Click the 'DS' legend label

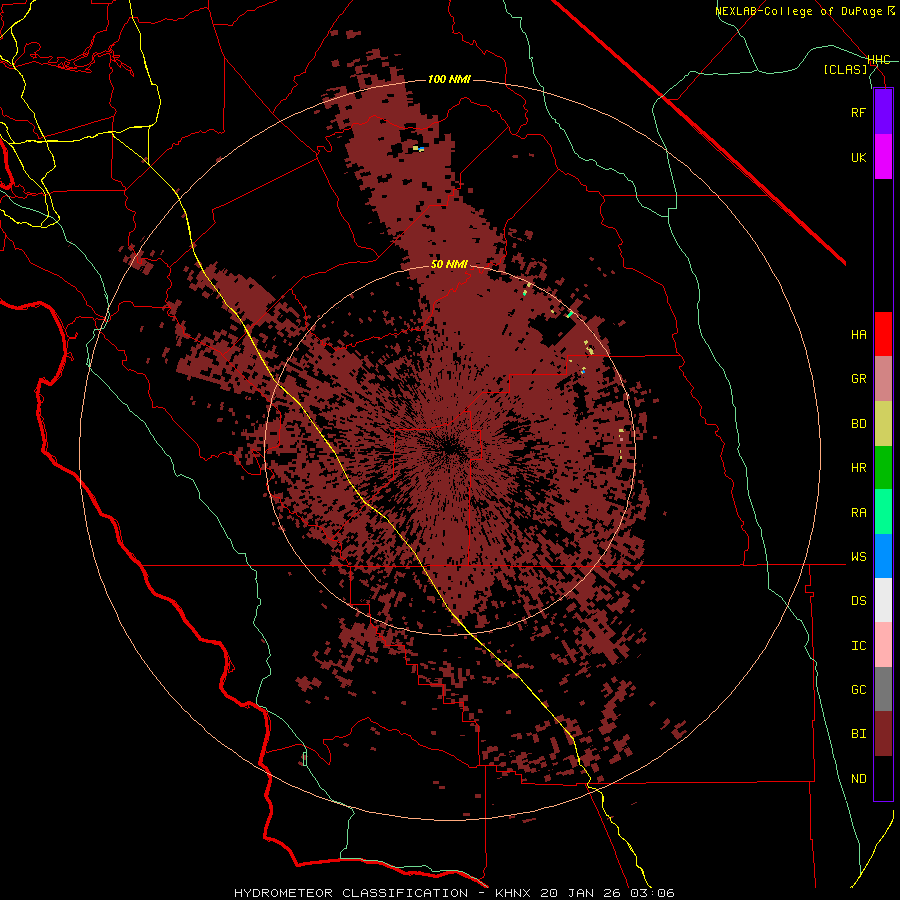(859, 601)
